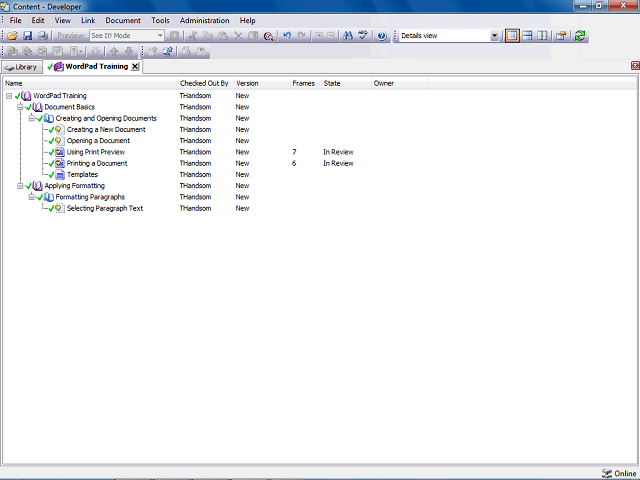Select the Templates item
This screenshot has width=640, height=480.
point(82,175)
